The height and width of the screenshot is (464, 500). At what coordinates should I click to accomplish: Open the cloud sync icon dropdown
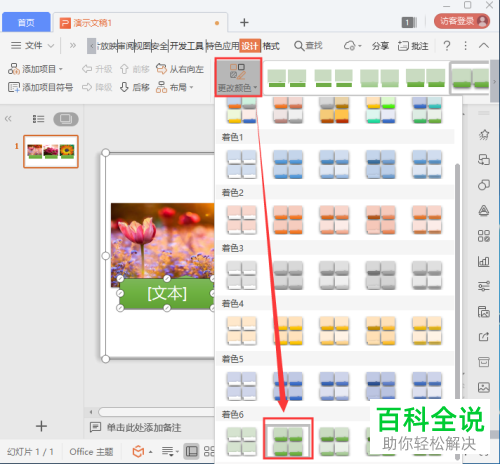coord(352,46)
